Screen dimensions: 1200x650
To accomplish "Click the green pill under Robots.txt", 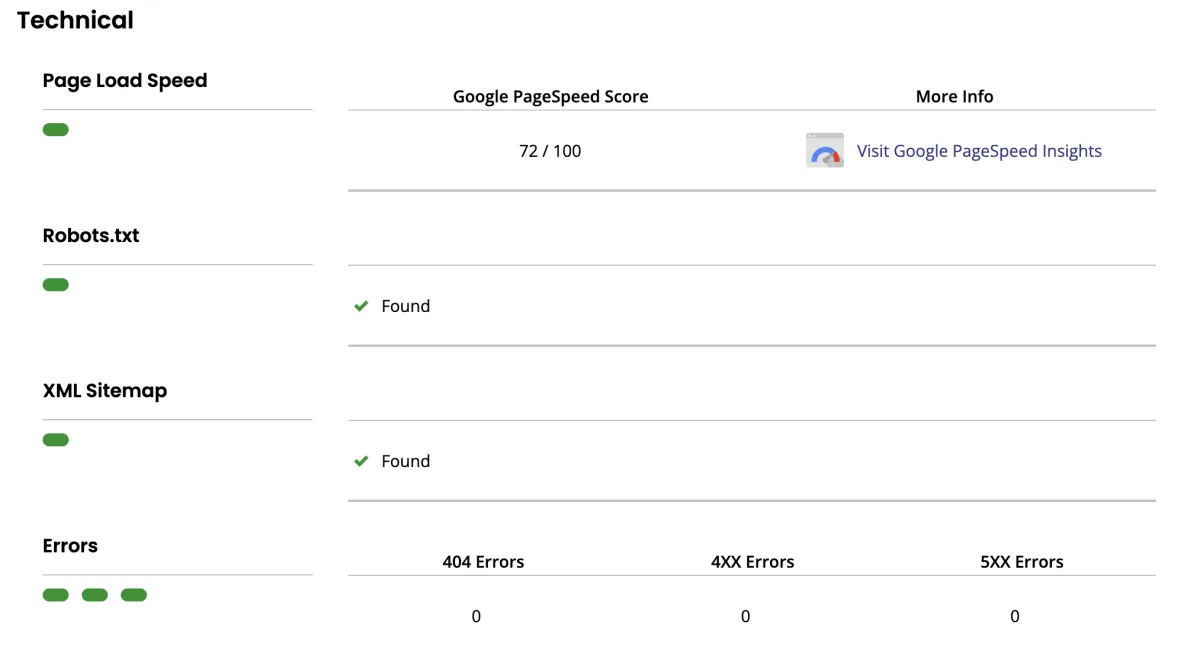I will tap(56, 285).
